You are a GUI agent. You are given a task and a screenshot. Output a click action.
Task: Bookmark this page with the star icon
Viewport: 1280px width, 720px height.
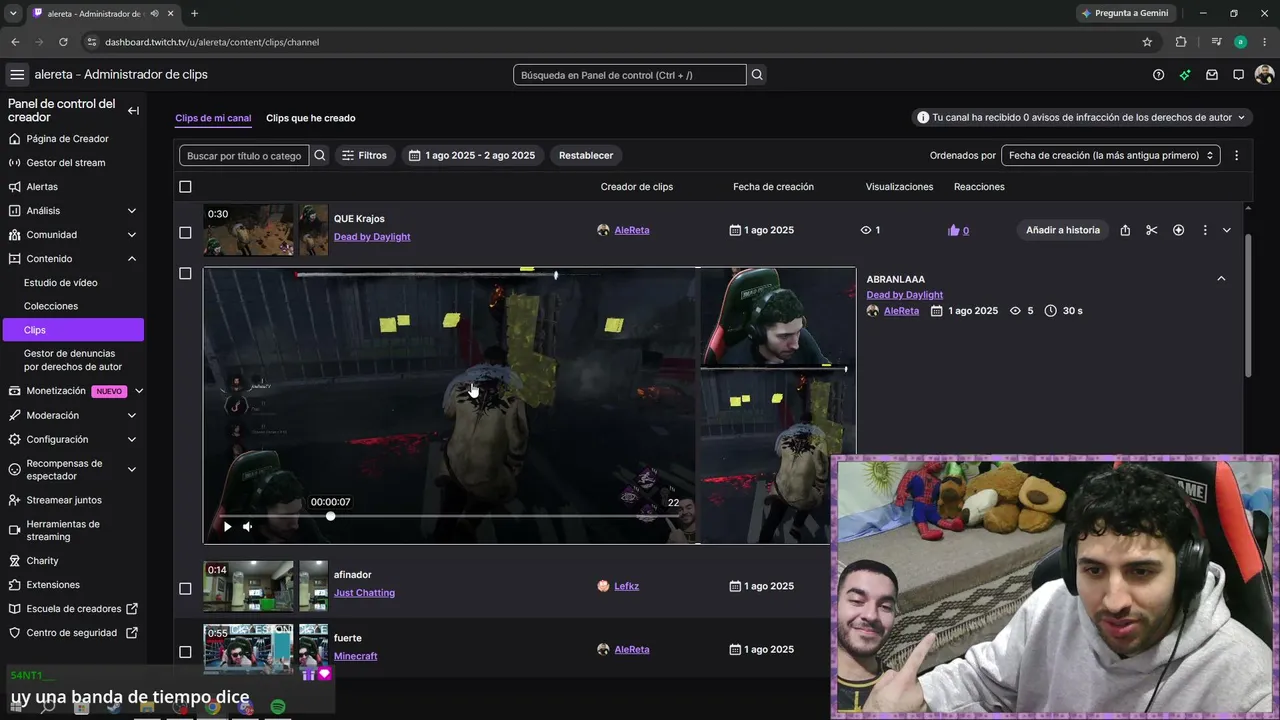[1147, 42]
